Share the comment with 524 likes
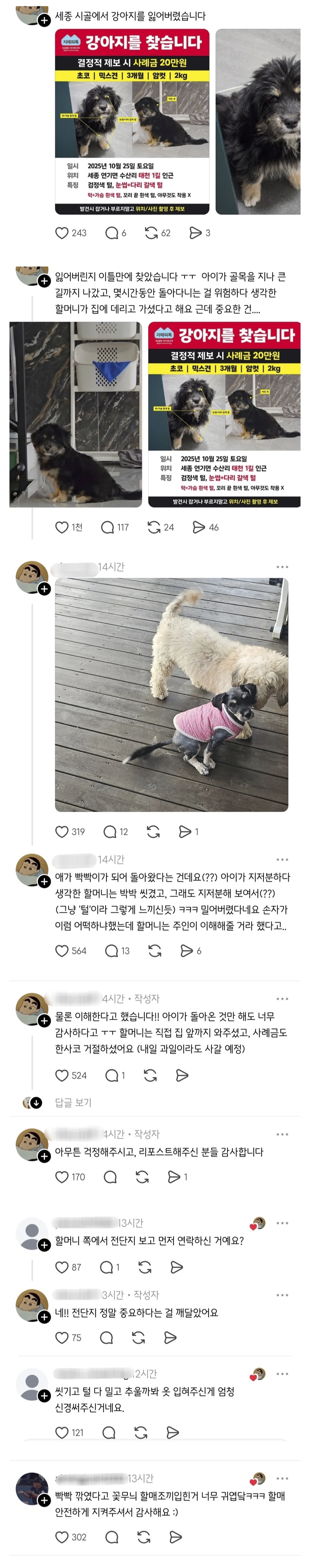Viewport: 310px width, 1568px height. pos(182,1076)
